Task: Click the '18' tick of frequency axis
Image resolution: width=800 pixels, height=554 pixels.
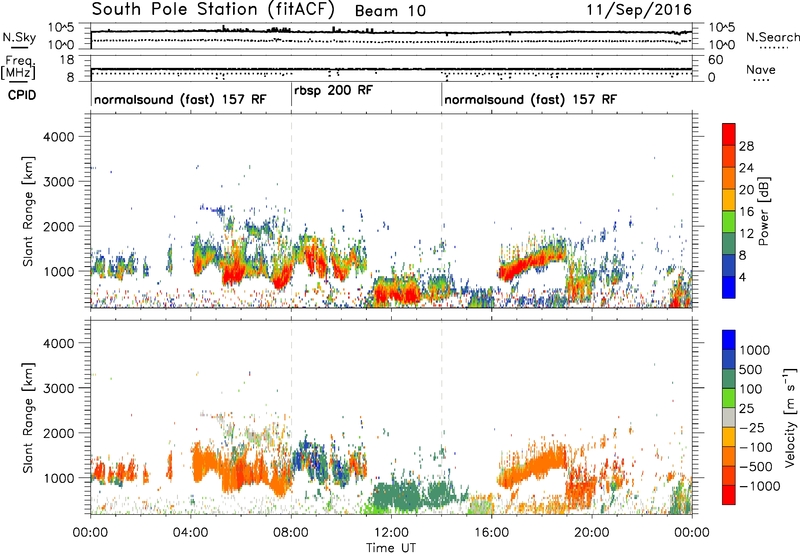Action: pos(67,60)
